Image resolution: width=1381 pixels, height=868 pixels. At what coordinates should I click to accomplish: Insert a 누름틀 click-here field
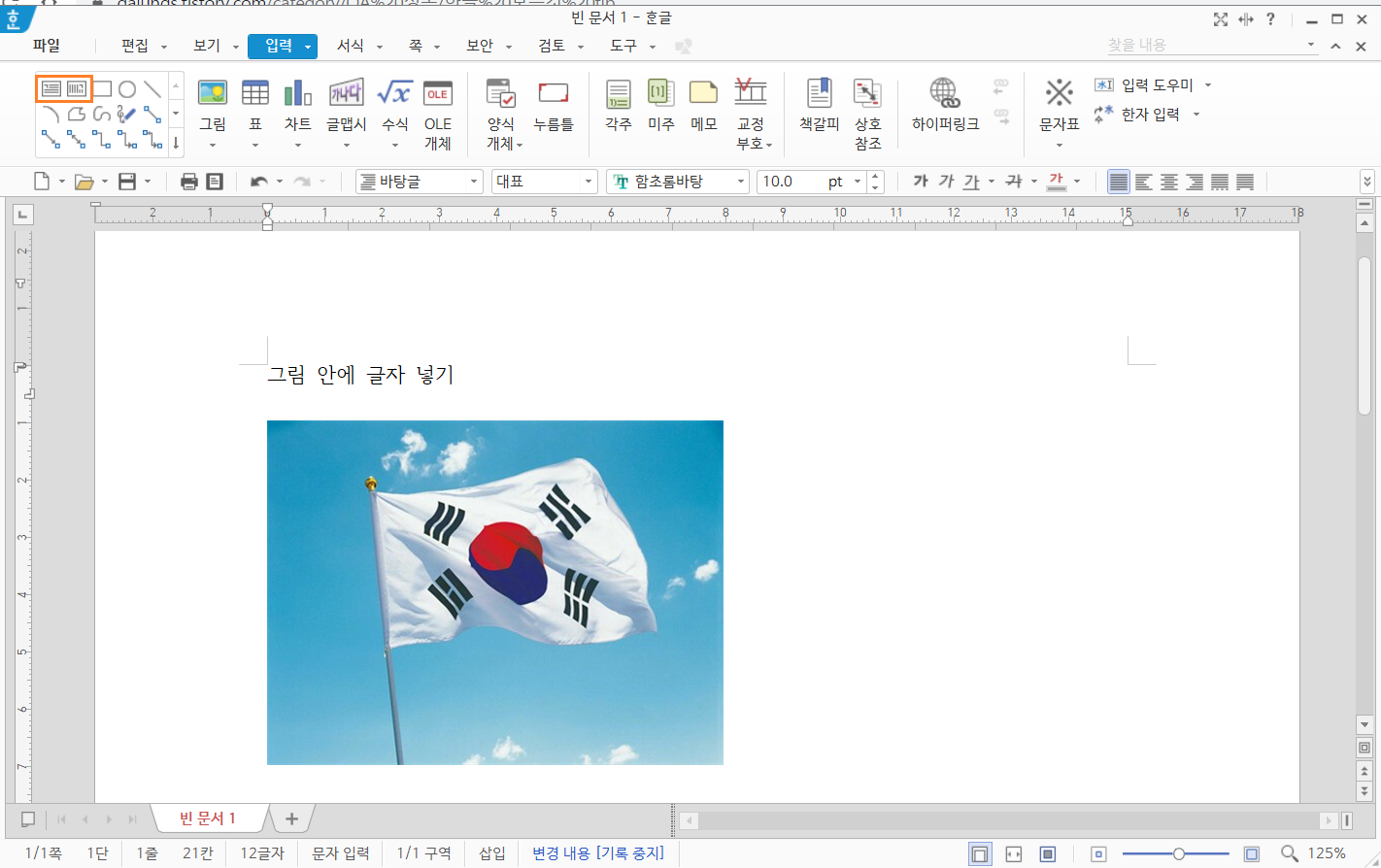click(554, 103)
